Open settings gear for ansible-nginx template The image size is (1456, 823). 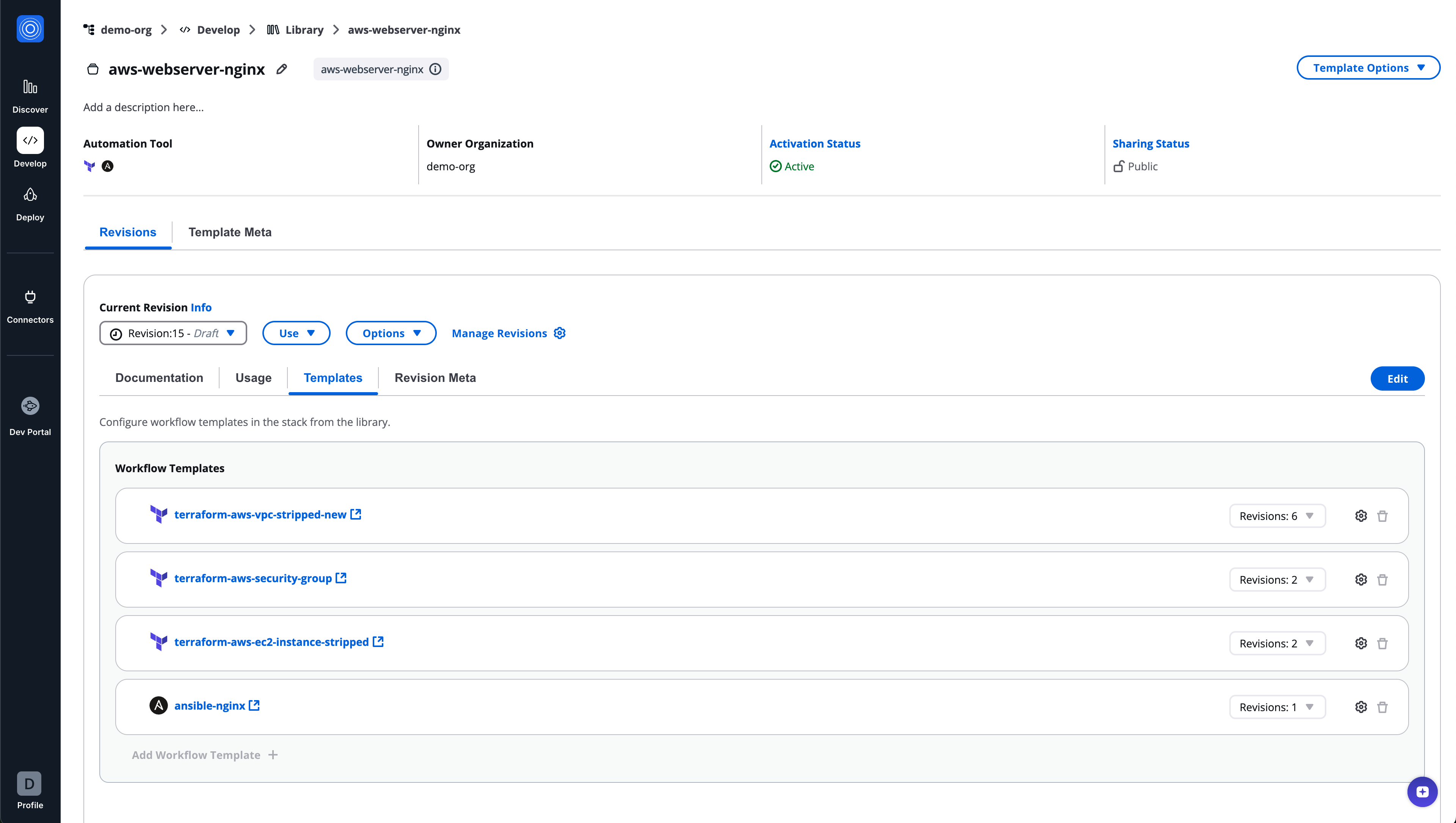point(1361,707)
